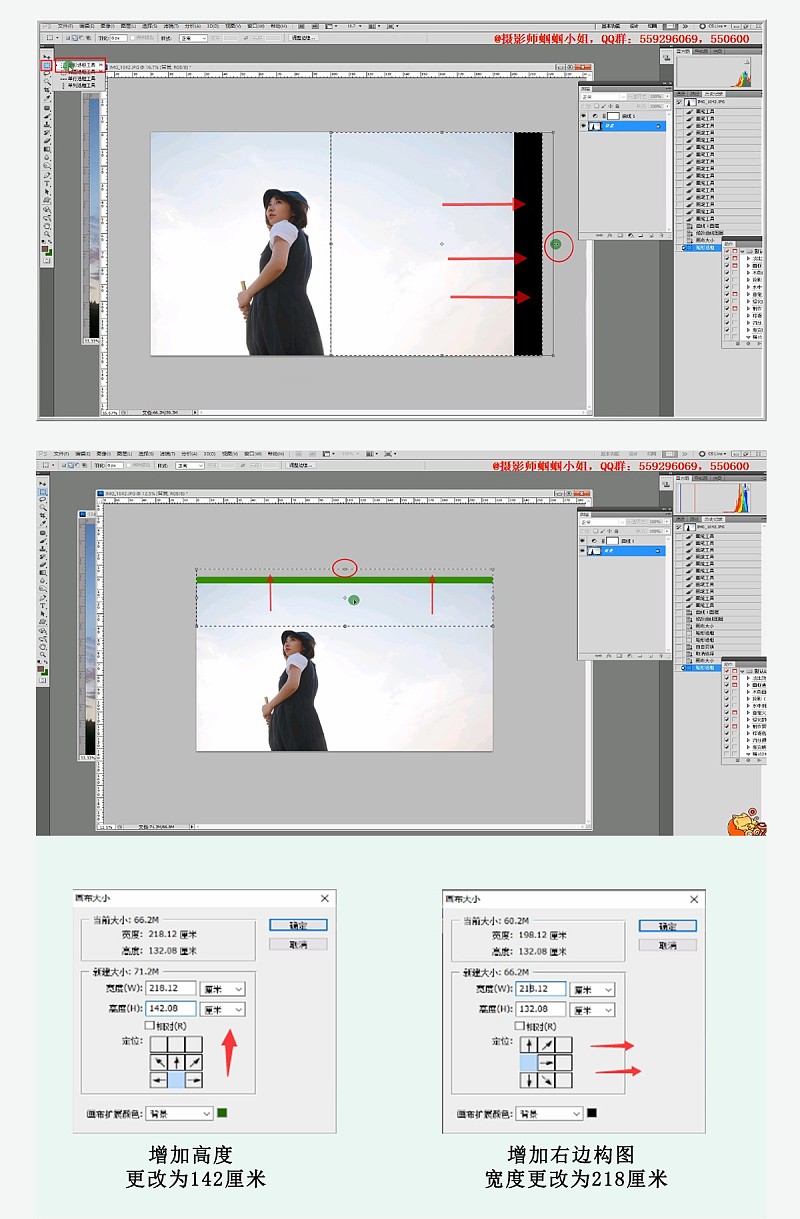Click width field in the green-swatch dialog
This screenshot has height=1219, width=800.
point(171,988)
